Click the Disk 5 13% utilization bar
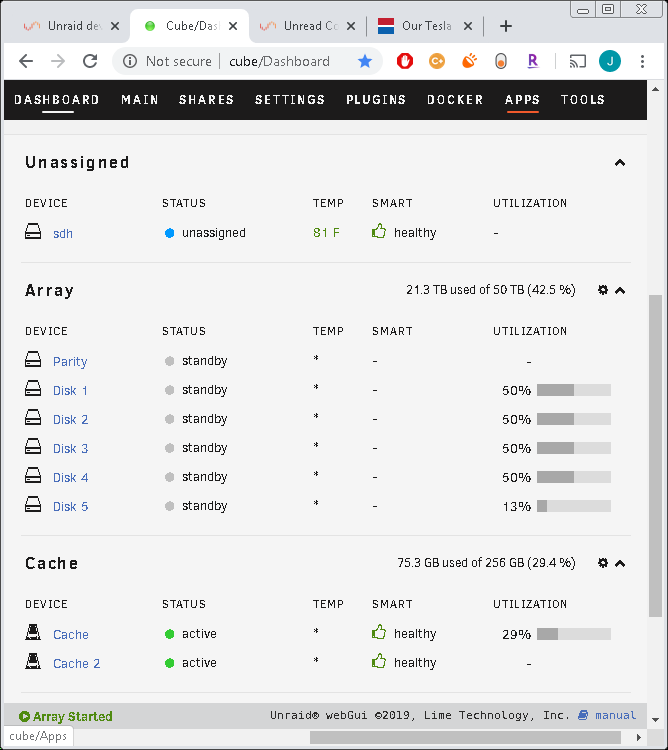The height and width of the screenshot is (750, 668). (x=574, y=506)
